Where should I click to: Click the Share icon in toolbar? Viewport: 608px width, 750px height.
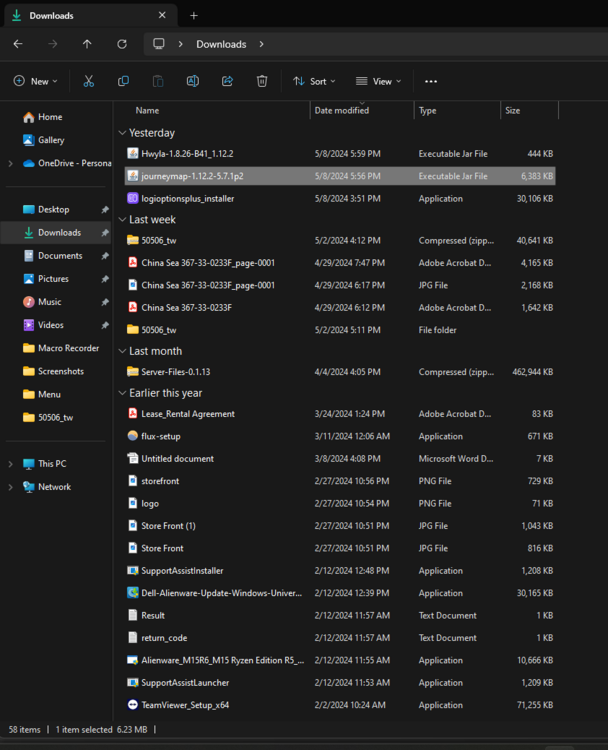pos(227,81)
